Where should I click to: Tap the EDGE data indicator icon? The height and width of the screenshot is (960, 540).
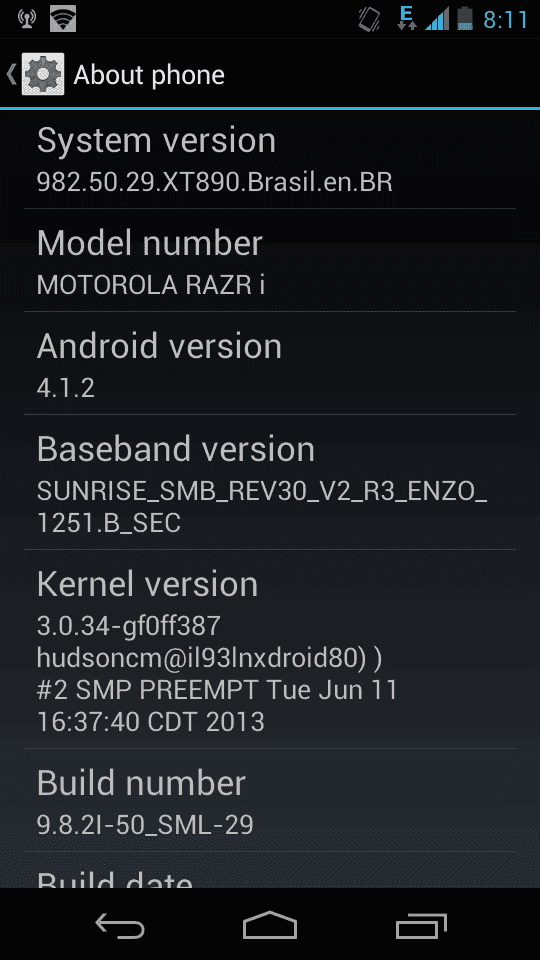407,18
